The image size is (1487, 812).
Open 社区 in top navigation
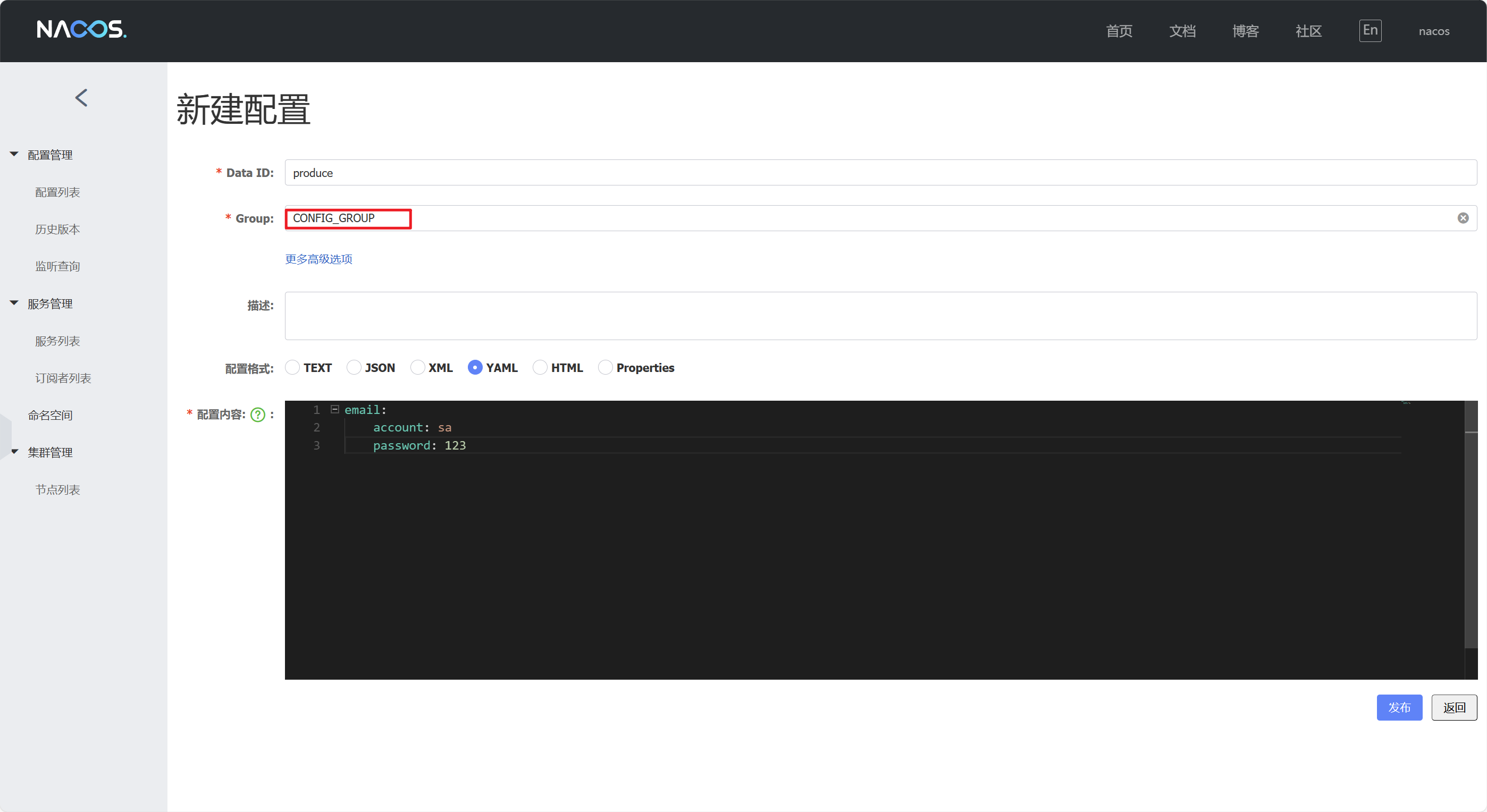coord(1308,31)
